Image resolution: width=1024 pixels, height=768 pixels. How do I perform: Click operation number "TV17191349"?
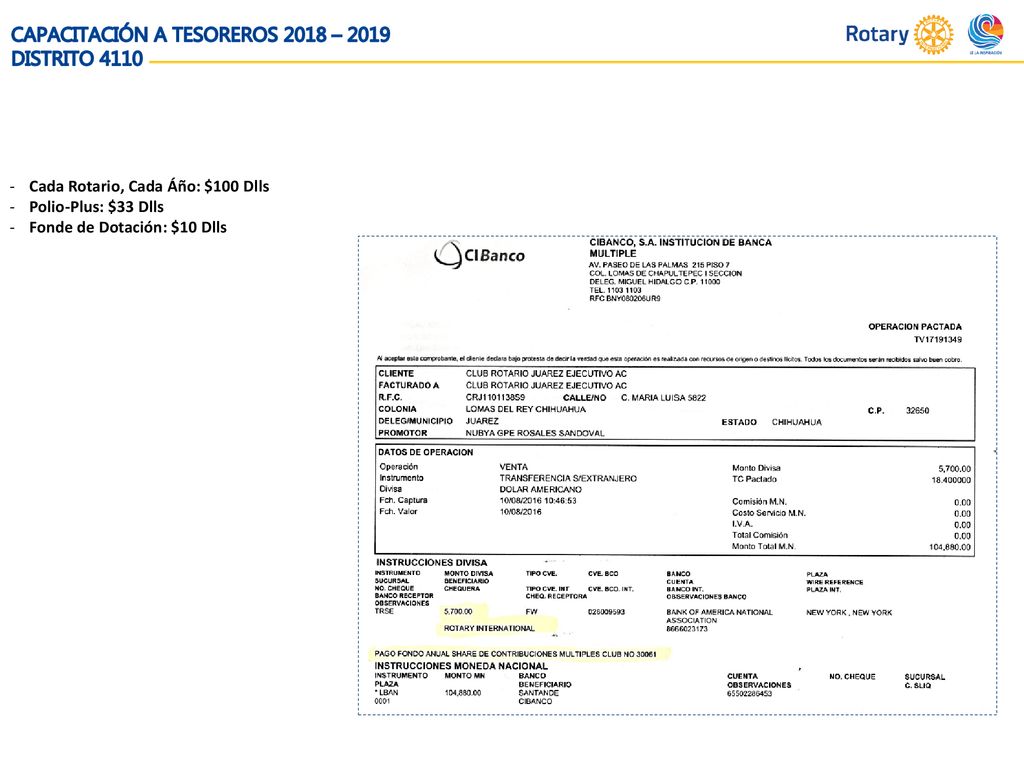[937, 340]
